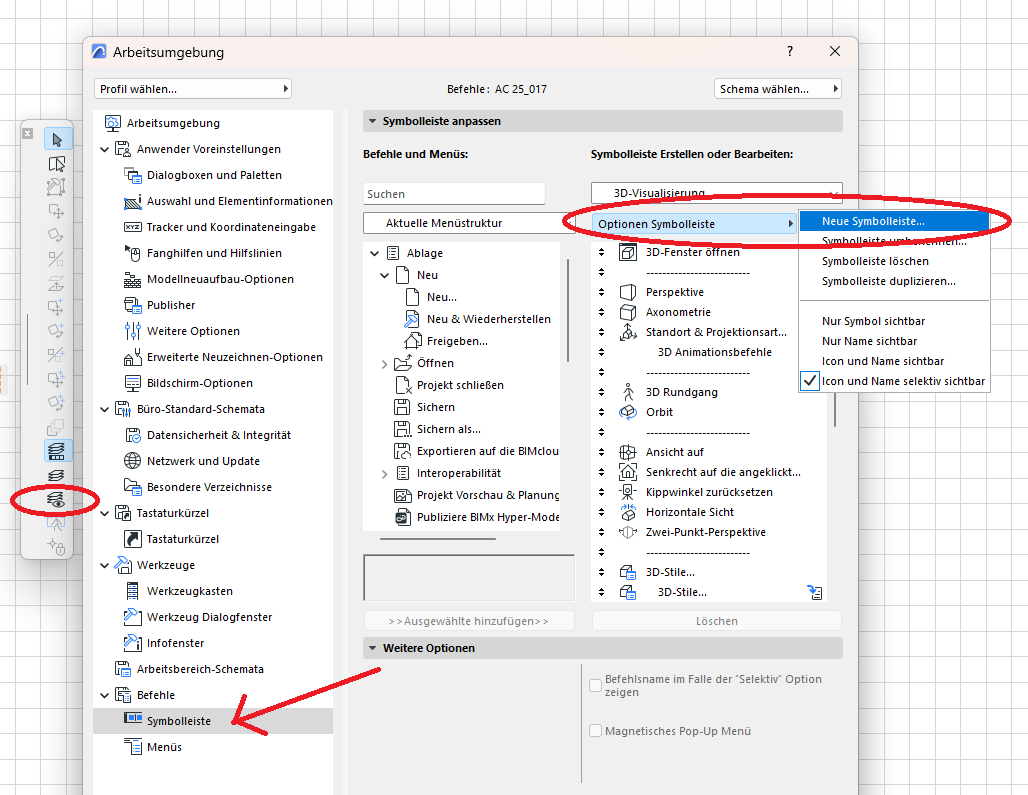This screenshot has height=795, width=1028.
Task: Expand the Öffnen menu node
Action: click(x=385, y=364)
